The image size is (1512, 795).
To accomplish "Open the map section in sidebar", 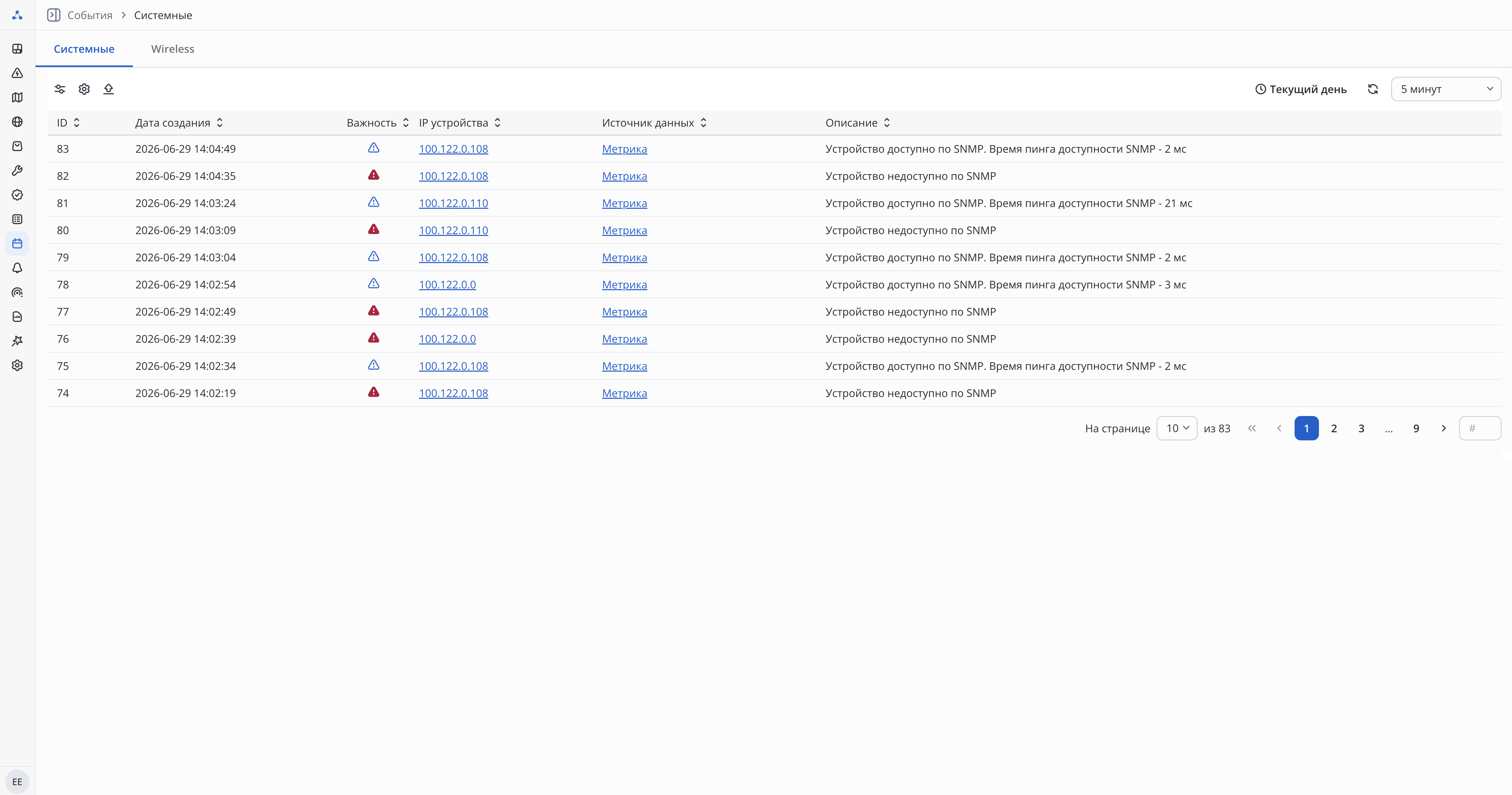I will (18, 97).
